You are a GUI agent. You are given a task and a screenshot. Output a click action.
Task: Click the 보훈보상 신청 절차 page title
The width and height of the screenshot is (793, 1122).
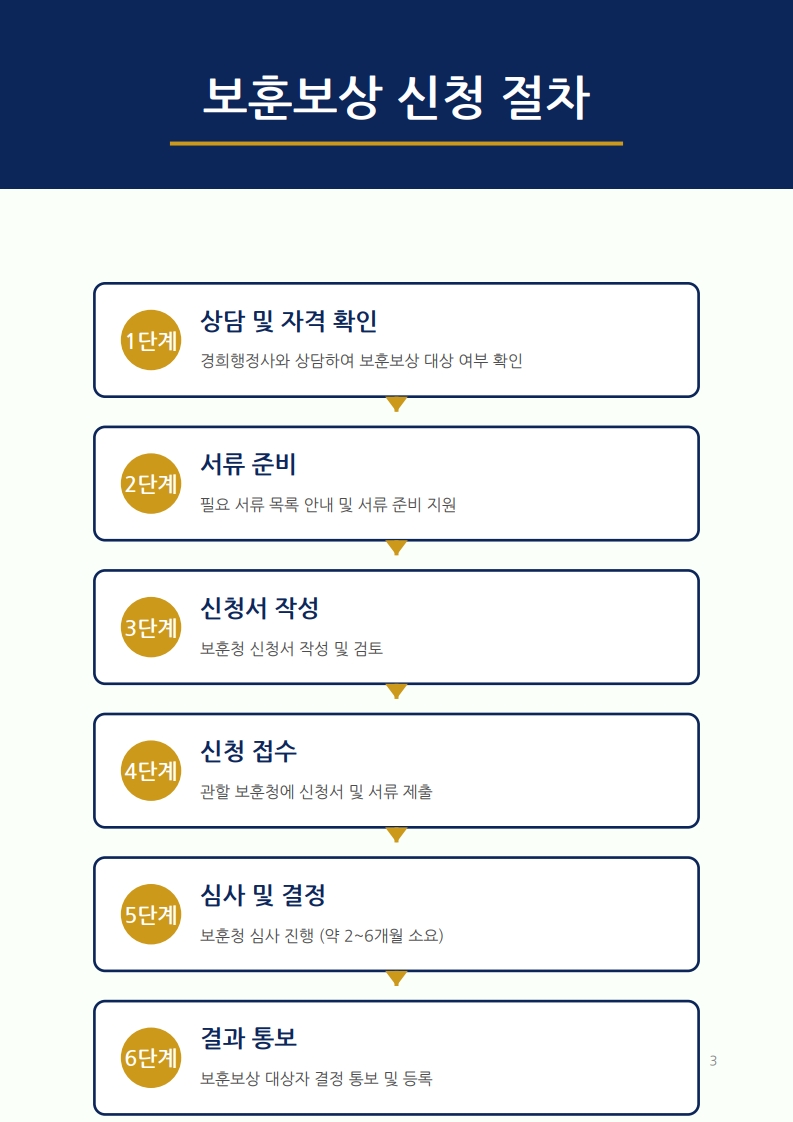pyautogui.click(x=396, y=98)
